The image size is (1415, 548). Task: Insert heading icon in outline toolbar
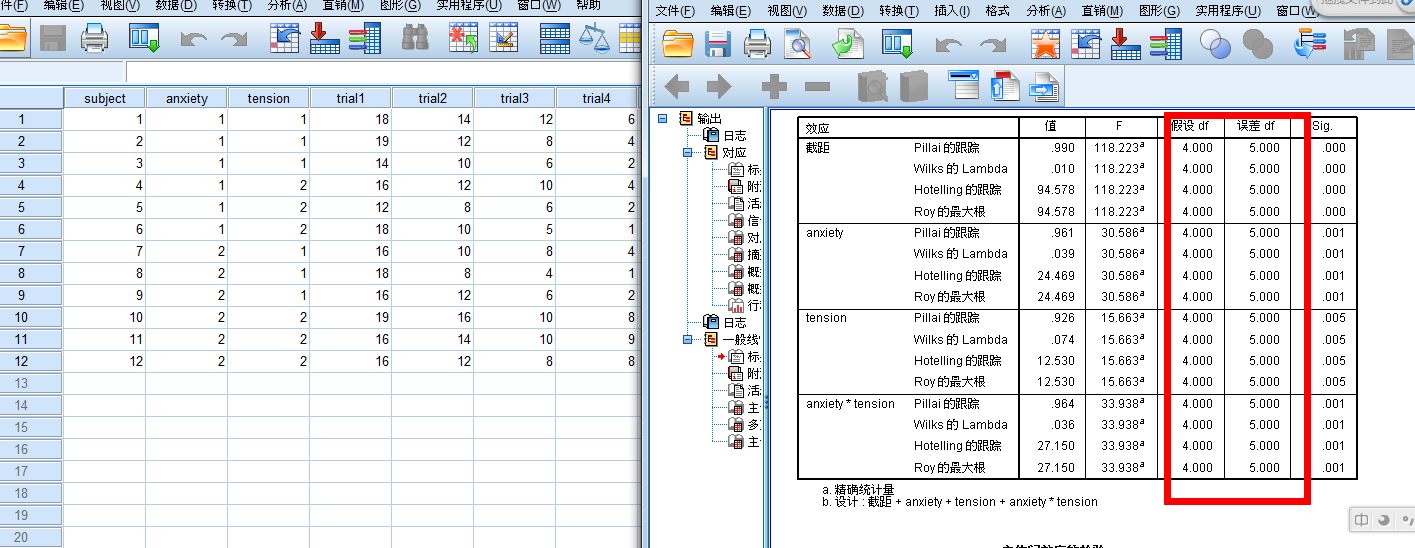(x=964, y=86)
